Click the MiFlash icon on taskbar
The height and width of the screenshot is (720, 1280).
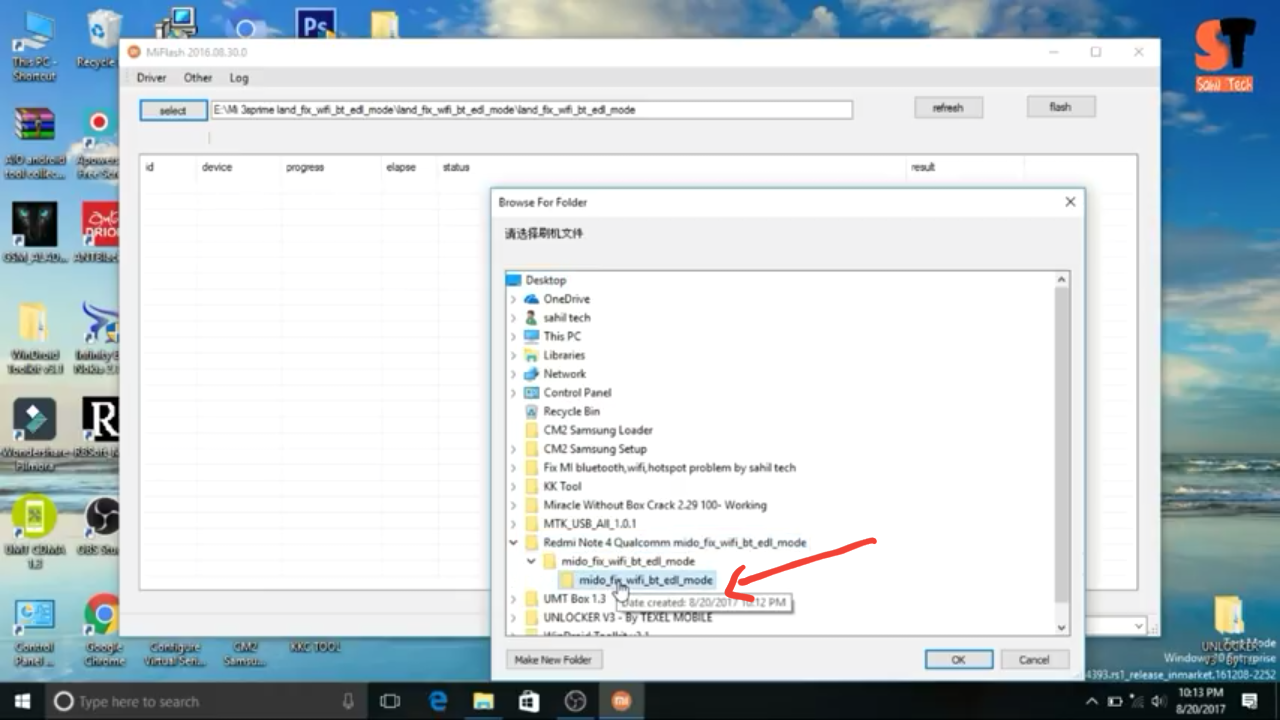[x=619, y=701]
